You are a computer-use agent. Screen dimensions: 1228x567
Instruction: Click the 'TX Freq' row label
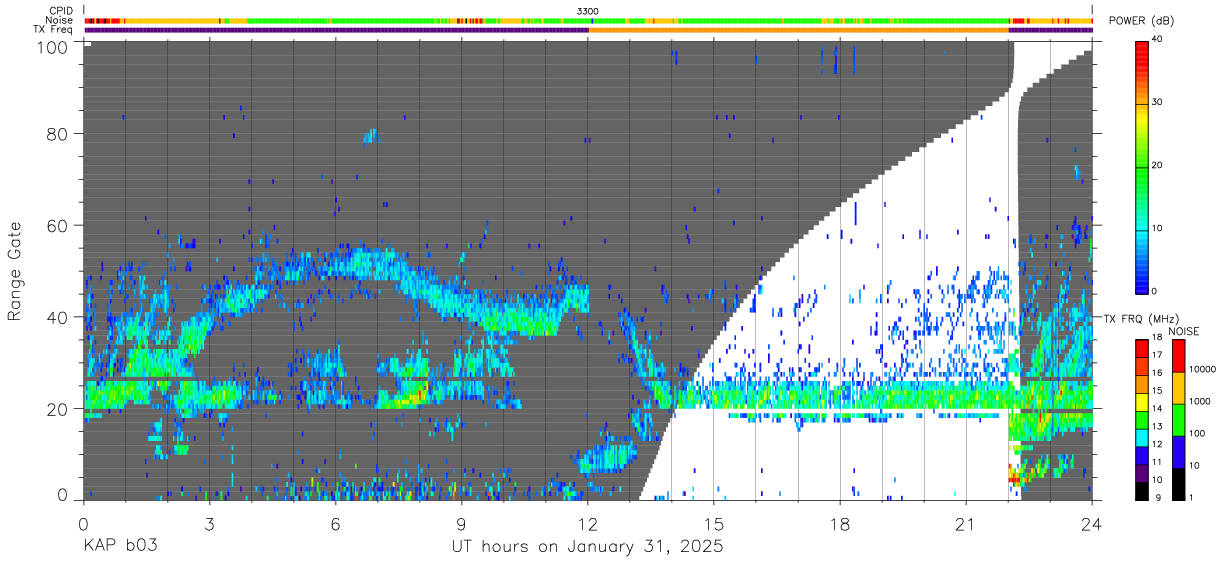(x=54, y=29)
